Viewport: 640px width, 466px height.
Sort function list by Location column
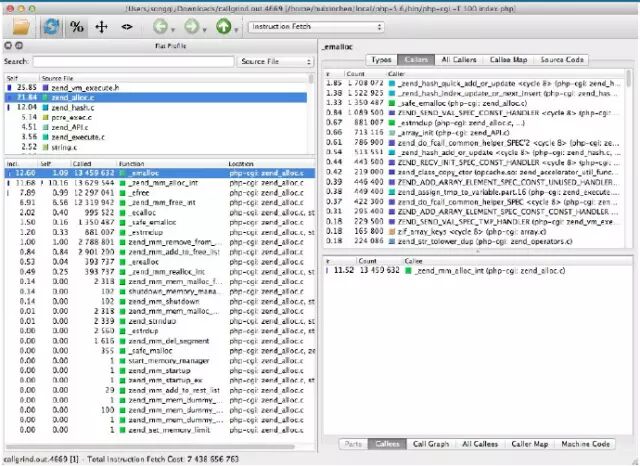[x=271, y=164]
